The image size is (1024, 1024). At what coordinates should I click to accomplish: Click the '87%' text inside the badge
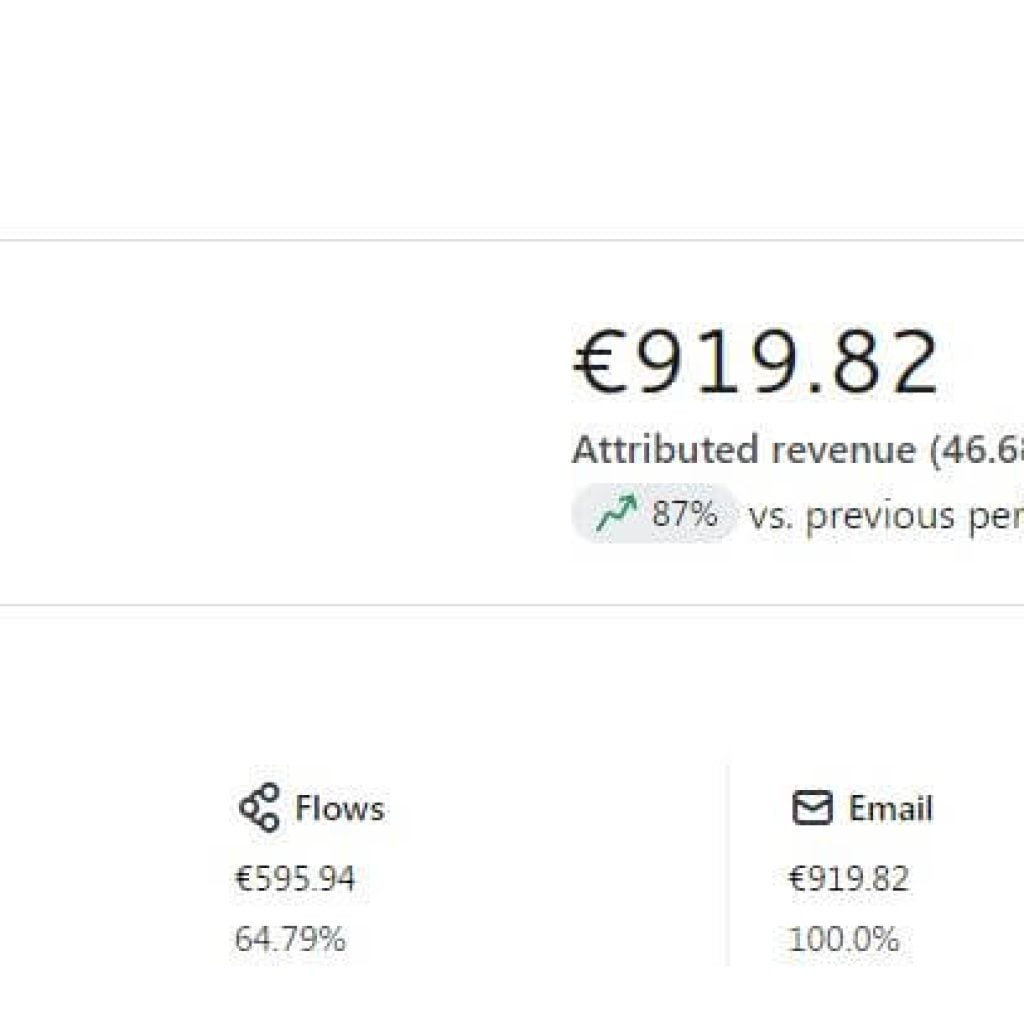[684, 513]
